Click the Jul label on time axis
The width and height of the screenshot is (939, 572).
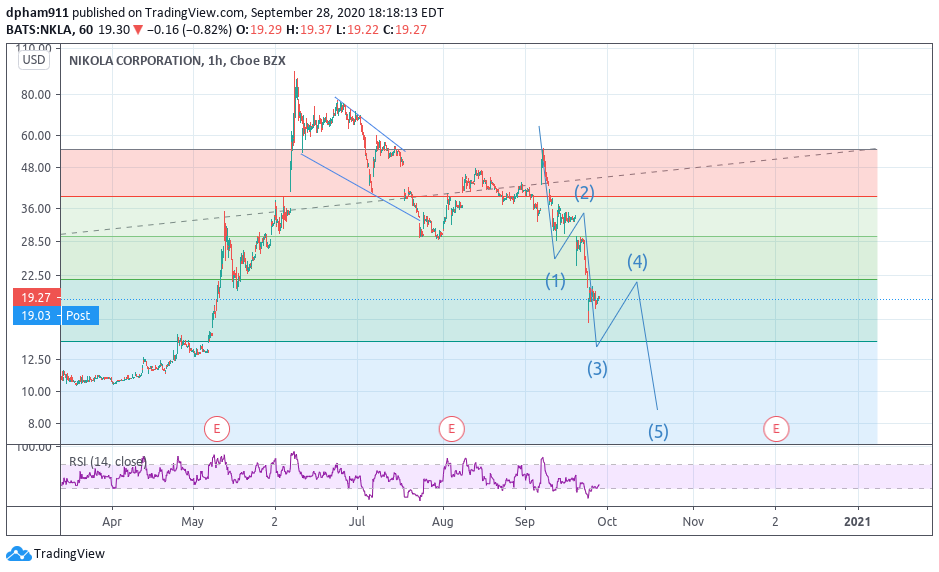pos(357,522)
